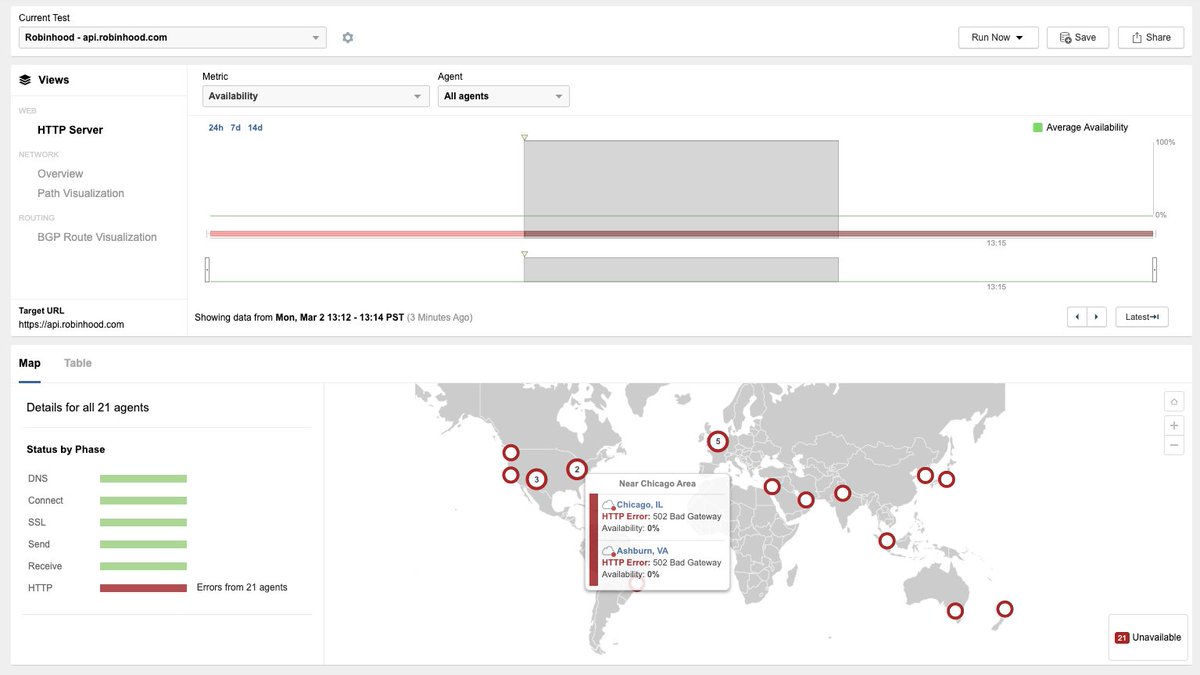Click the right handle of timeline range slider

point(1155,270)
